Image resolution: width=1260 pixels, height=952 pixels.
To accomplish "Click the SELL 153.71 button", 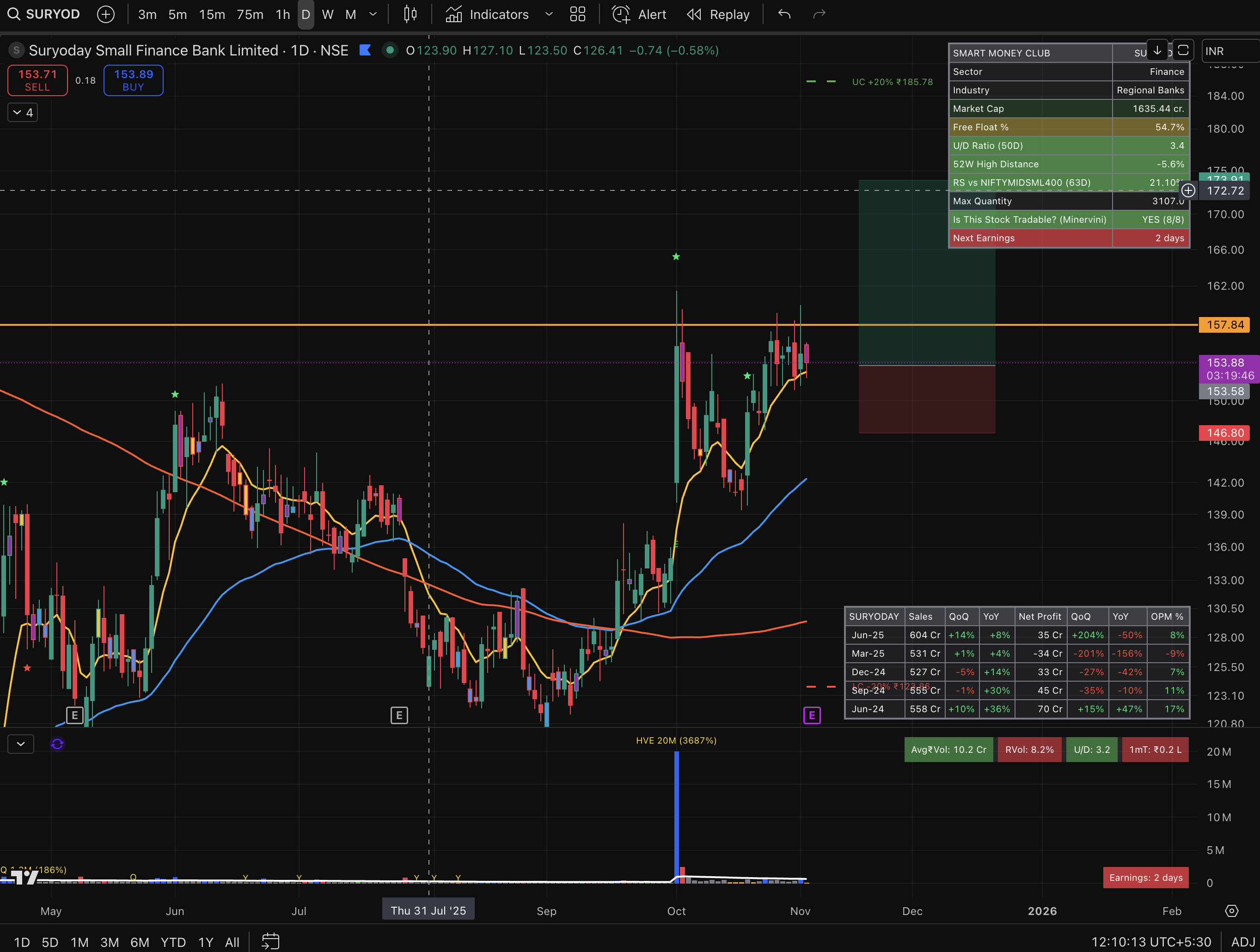I will [37, 80].
